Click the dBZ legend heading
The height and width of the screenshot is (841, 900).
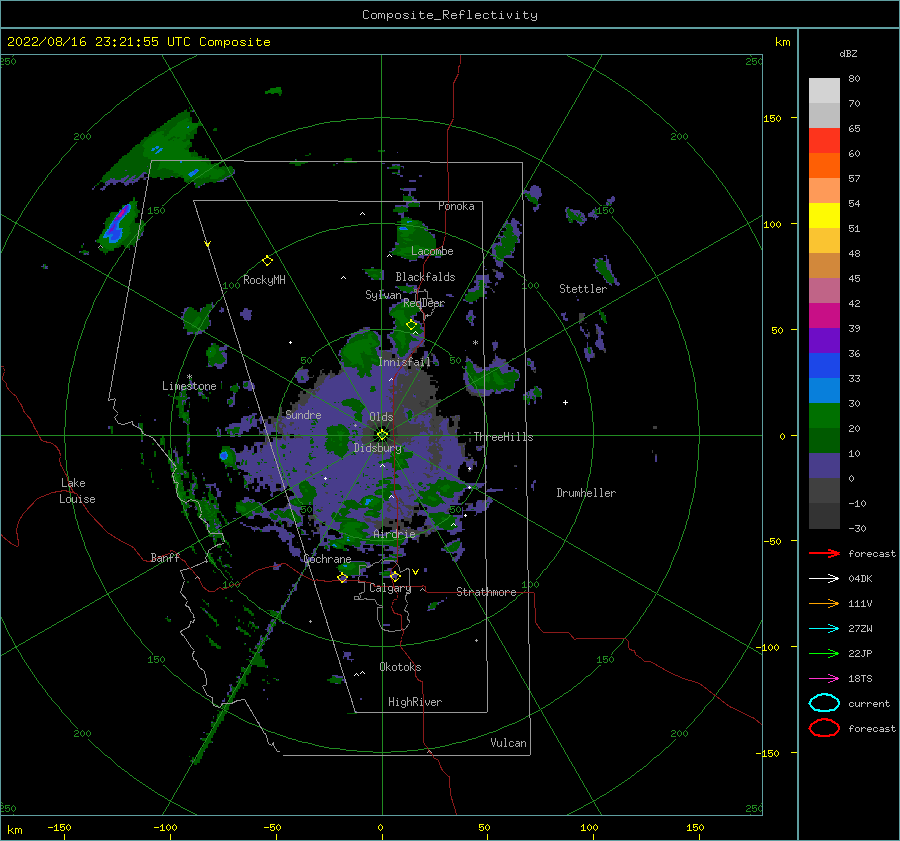point(848,53)
